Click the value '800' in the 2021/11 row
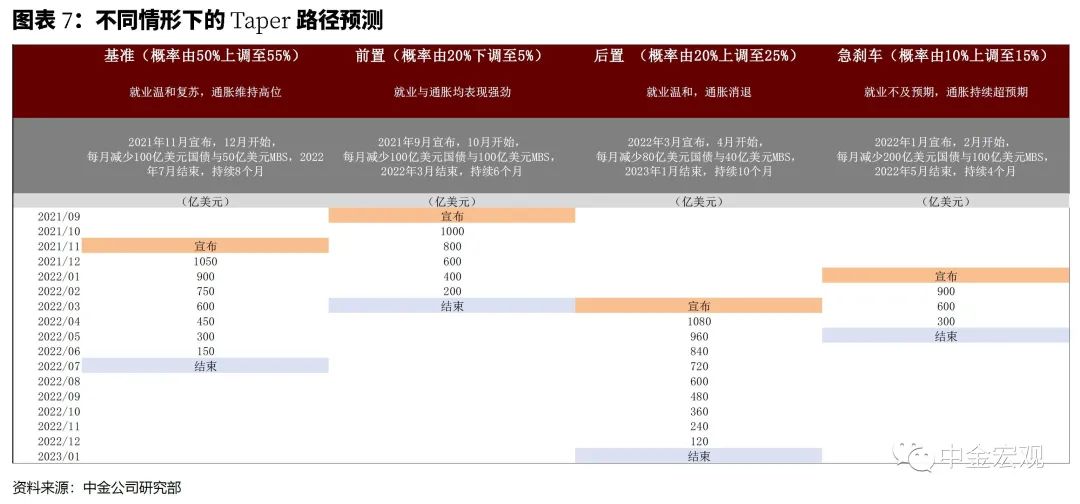 pyautogui.click(x=452, y=246)
